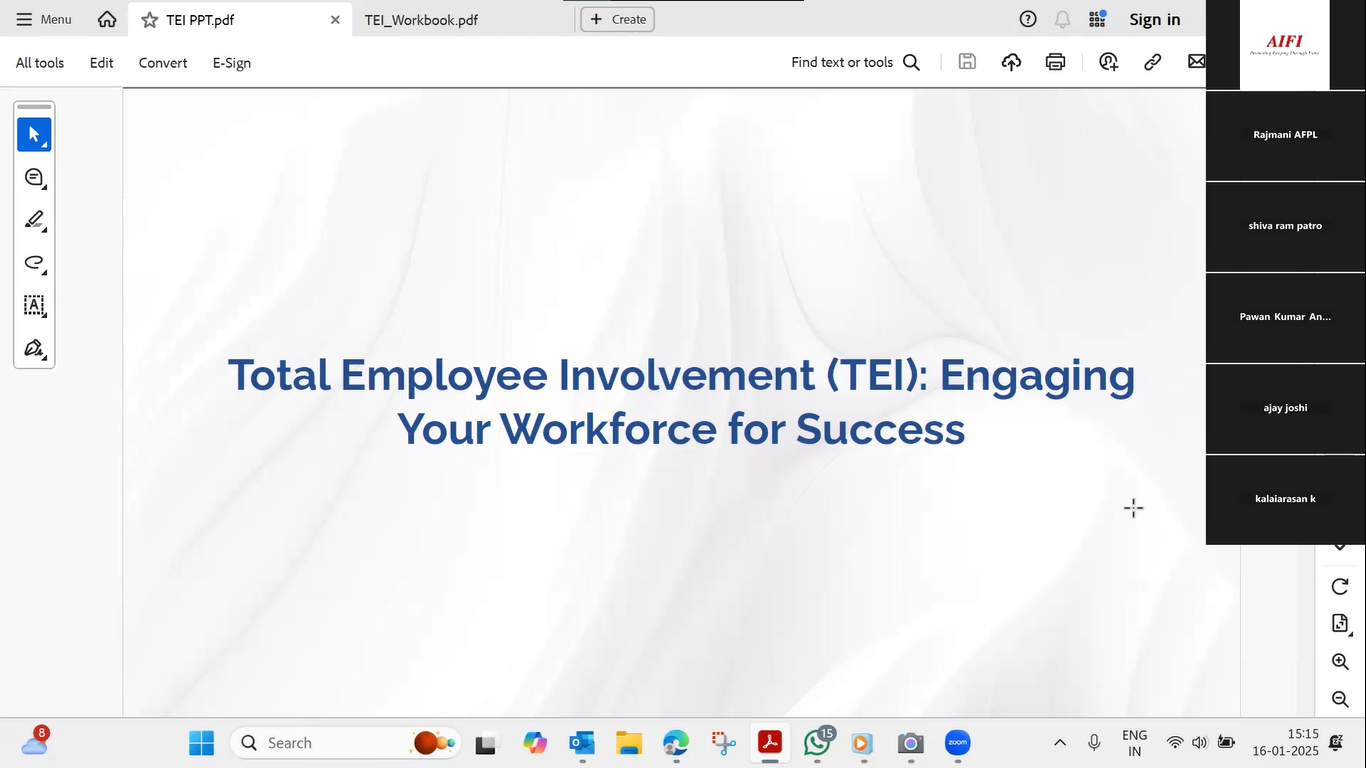The image size is (1366, 768).
Task: Open the Edit menu
Action: pos(101,62)
